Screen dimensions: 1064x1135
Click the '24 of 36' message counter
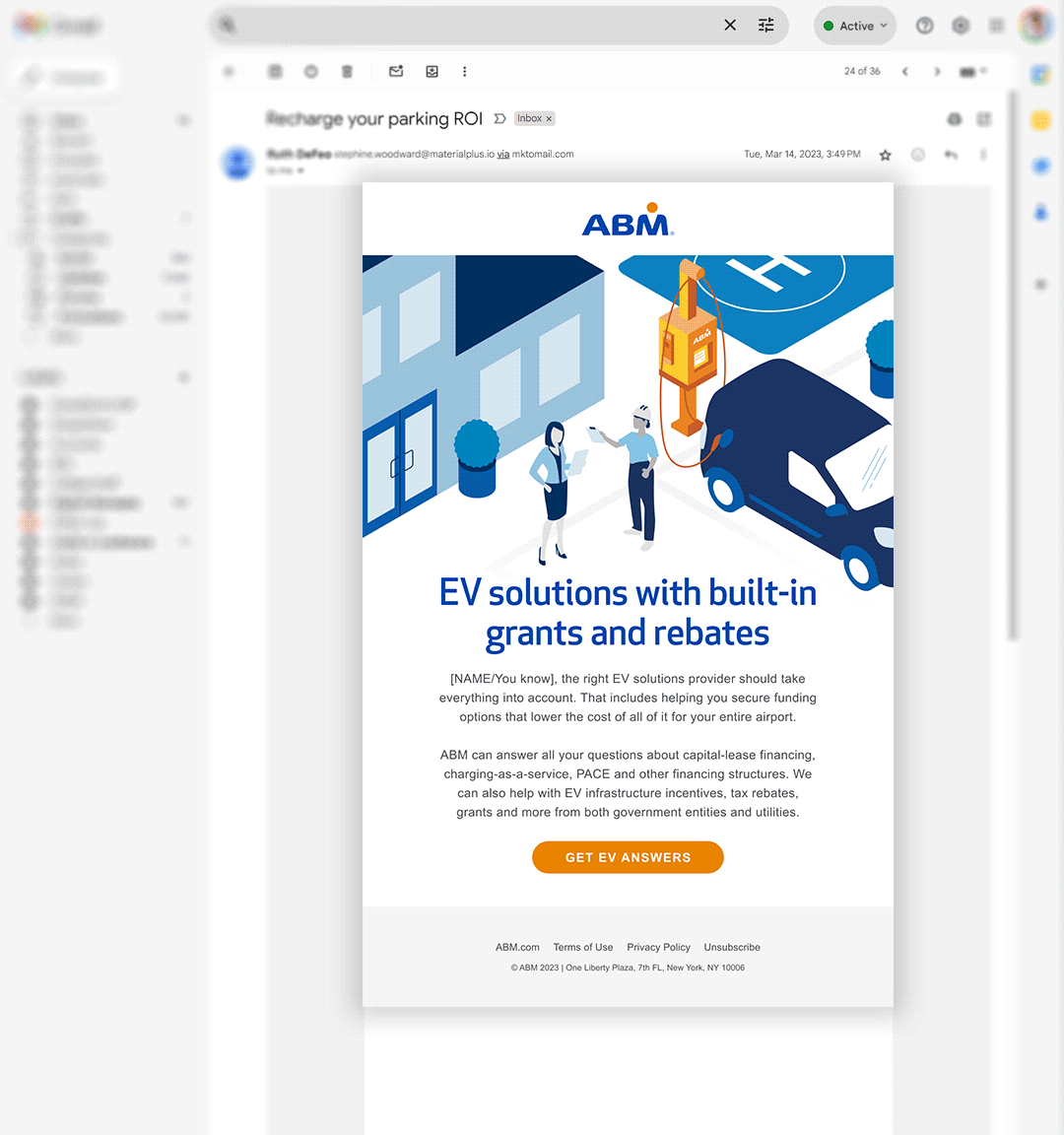point(862,71)
